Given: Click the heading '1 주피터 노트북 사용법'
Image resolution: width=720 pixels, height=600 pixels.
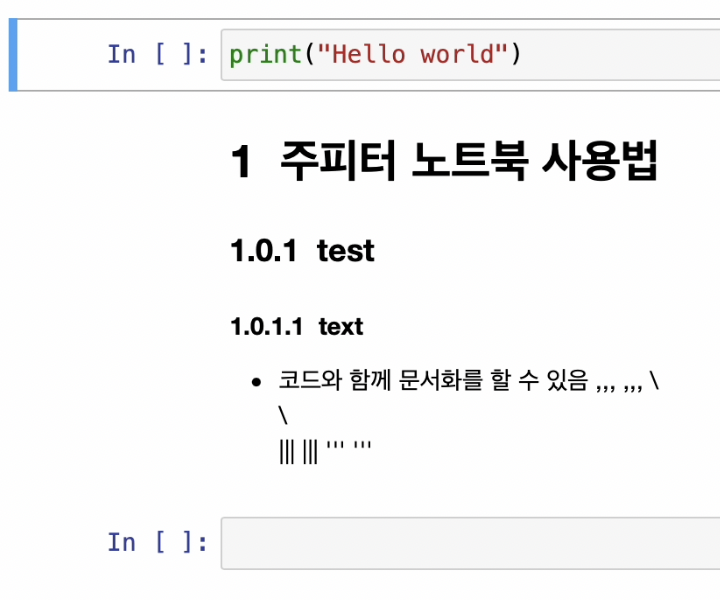Looking at the screenshot, I should coord(444,161).
